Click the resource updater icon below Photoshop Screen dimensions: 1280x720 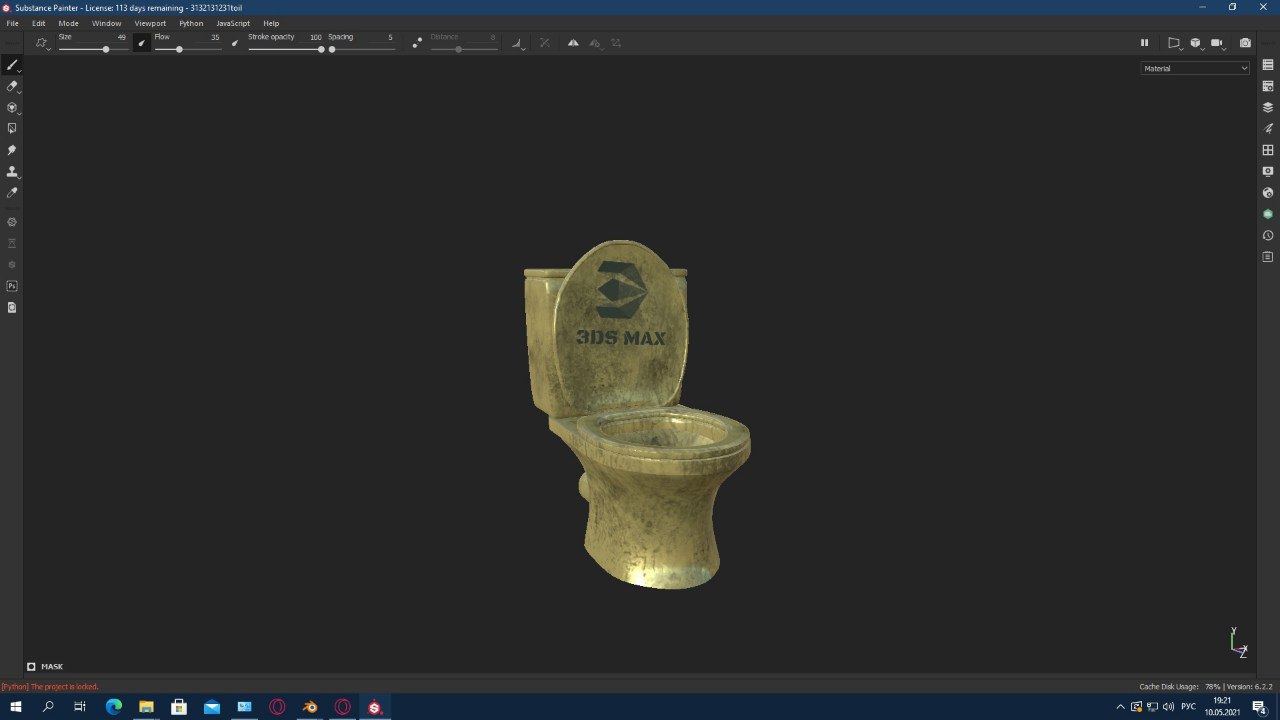12,307
